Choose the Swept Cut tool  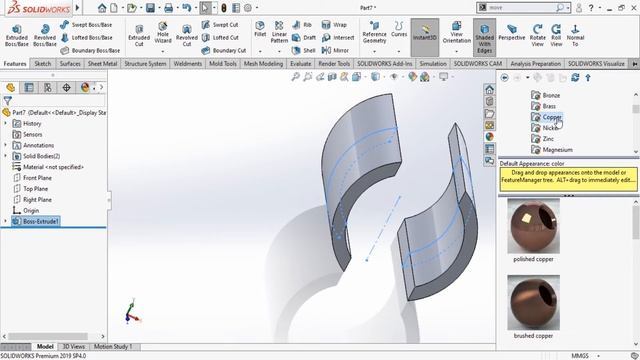point(220,25)
